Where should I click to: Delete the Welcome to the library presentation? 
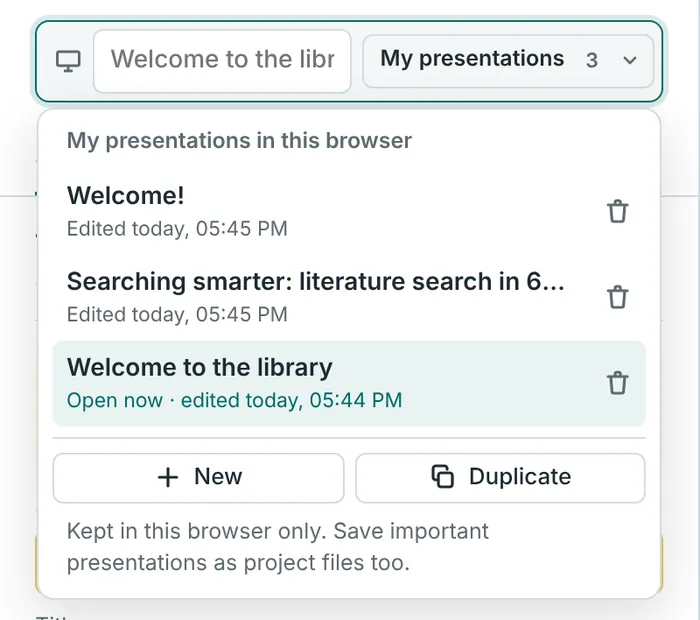tap(617, 383)
